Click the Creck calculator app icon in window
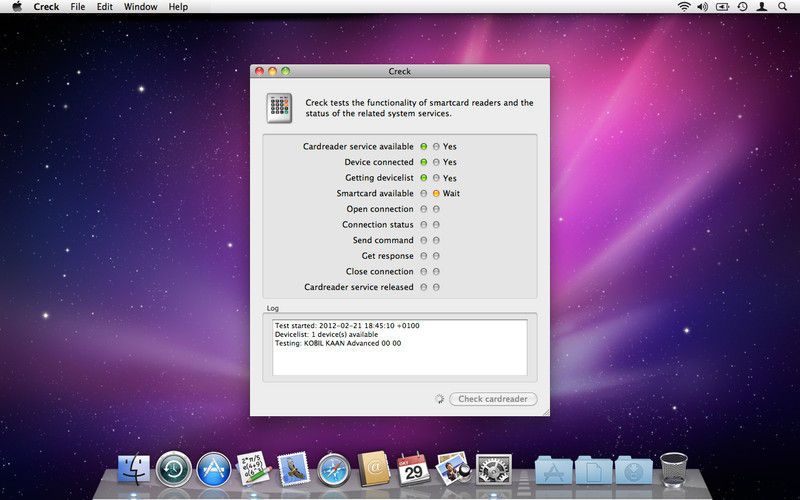 (x=279, y=108)
